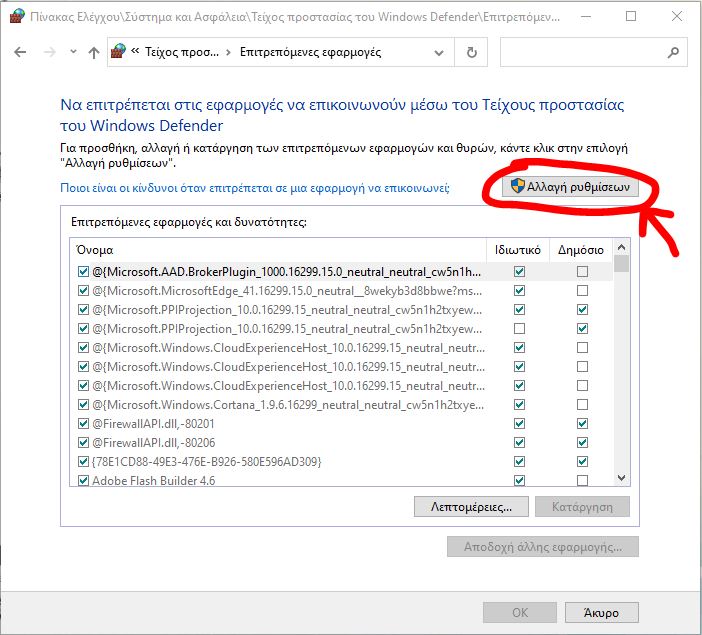The image size is (702, 635).
Task: Click the search magnifier icon
Action: point(673,53)
